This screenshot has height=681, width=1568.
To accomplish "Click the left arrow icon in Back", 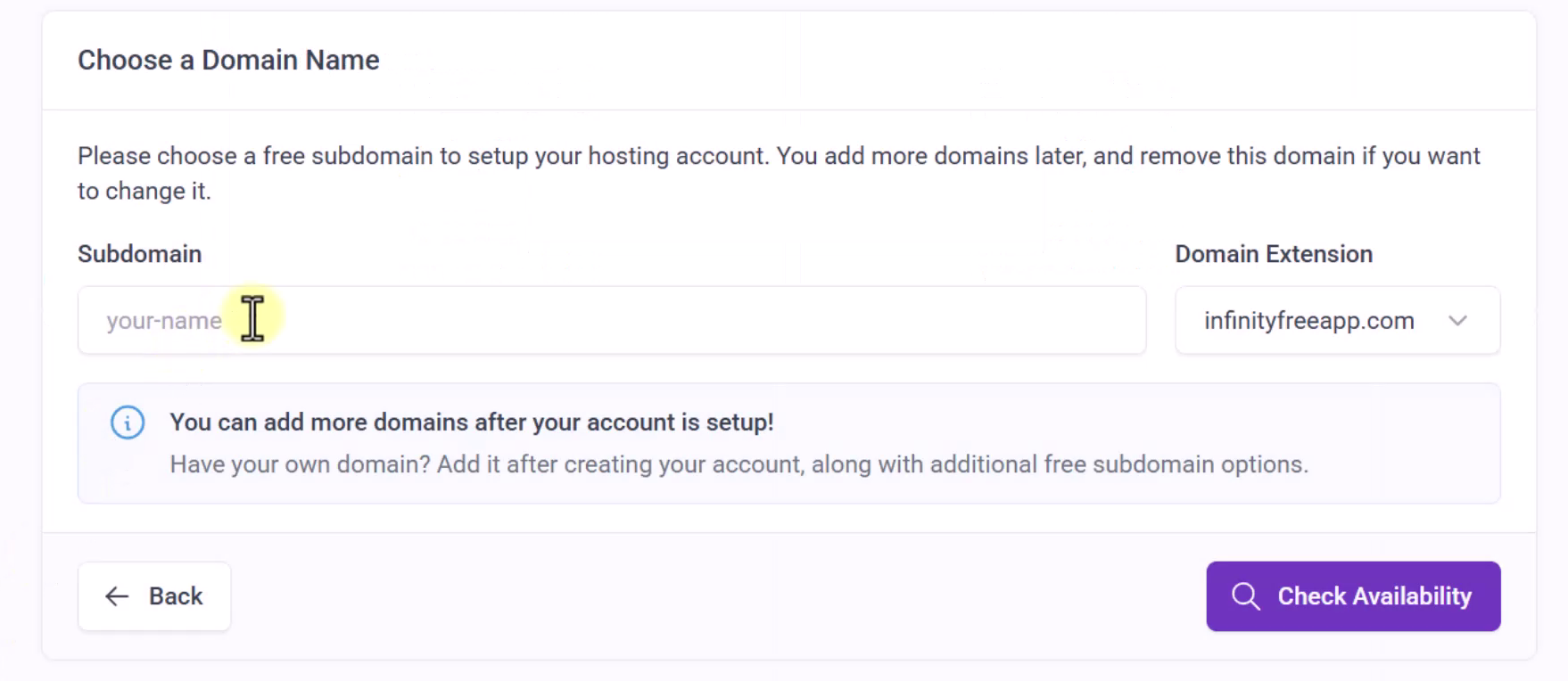I will tap(117, 596).
